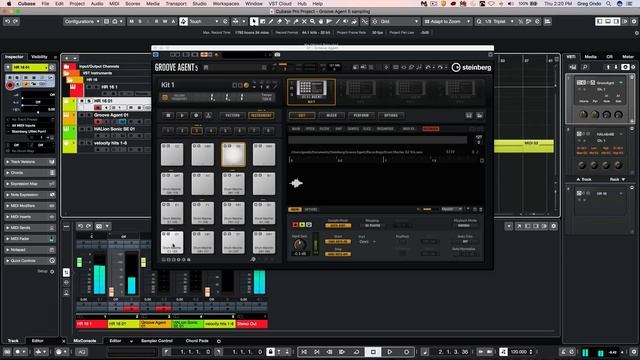Open the Studio menu
Screen dimensions: 640x360
pos(200,3)
